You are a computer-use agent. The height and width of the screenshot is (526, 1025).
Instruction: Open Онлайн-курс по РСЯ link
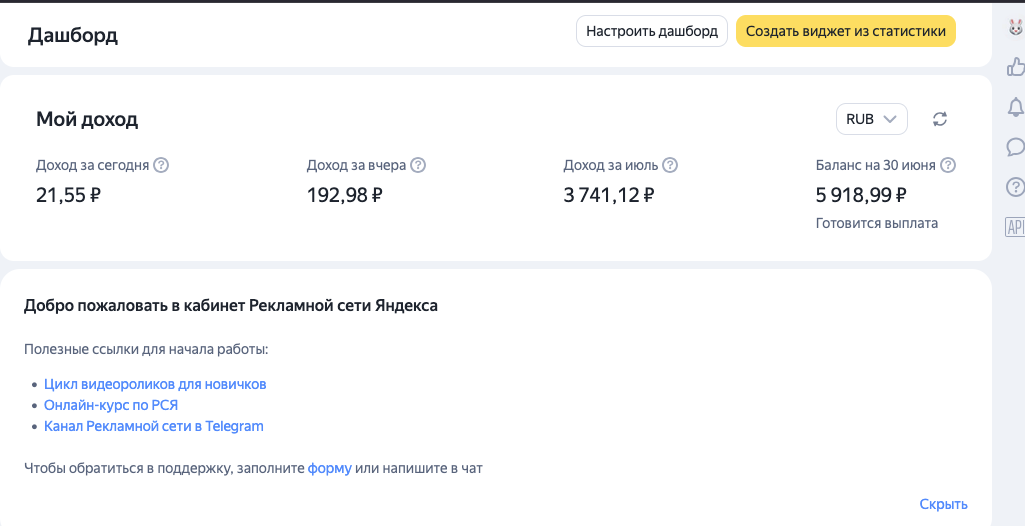pyautogui.click(x=111, y=405)
